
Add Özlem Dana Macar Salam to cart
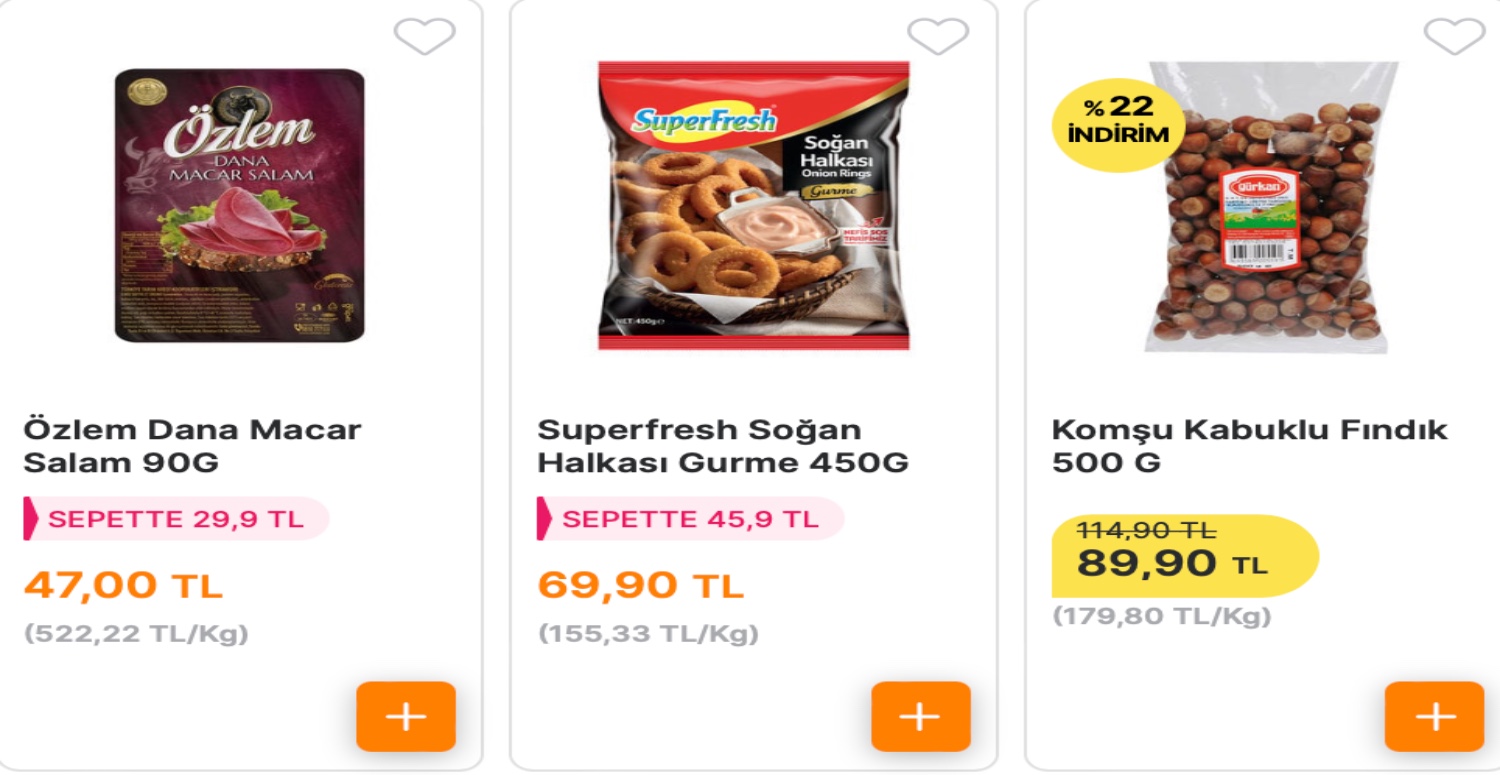pos(405,716)
